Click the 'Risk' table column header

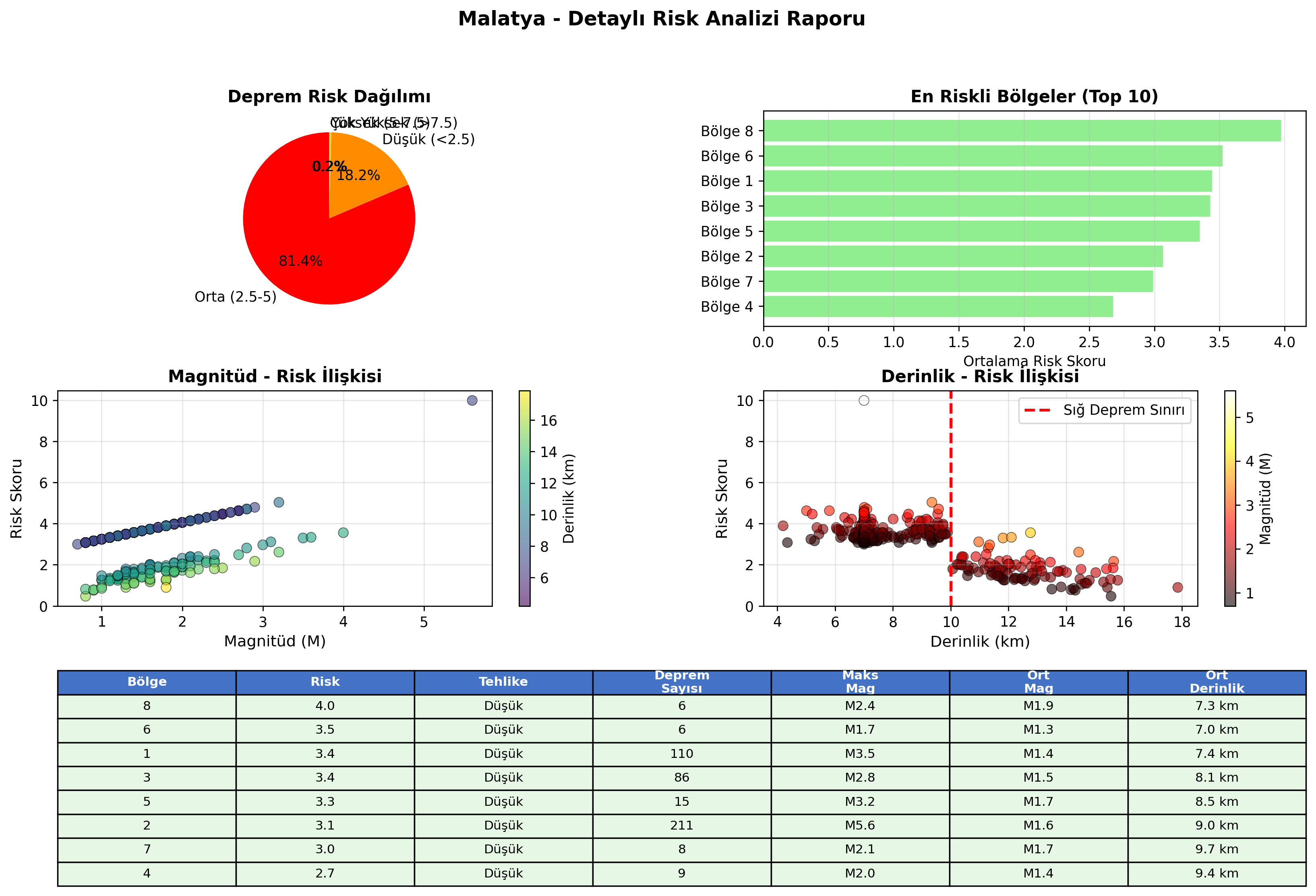325,682
